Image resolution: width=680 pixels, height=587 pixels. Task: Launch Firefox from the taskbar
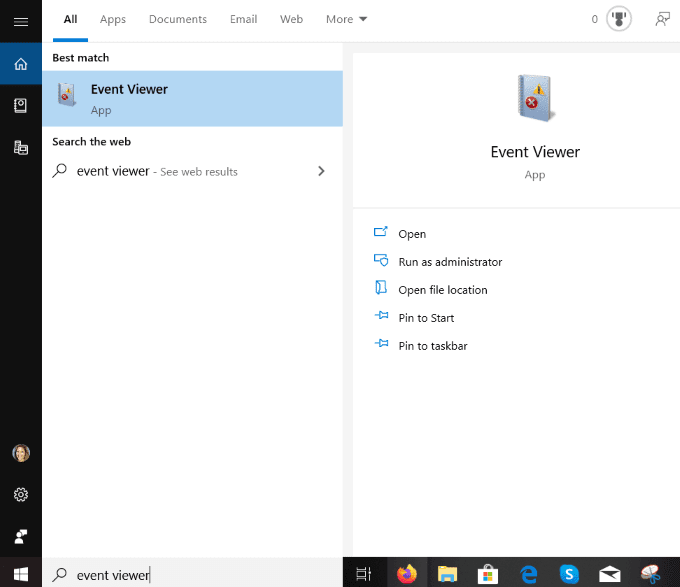pyautogui.click(x=406, y=574)
